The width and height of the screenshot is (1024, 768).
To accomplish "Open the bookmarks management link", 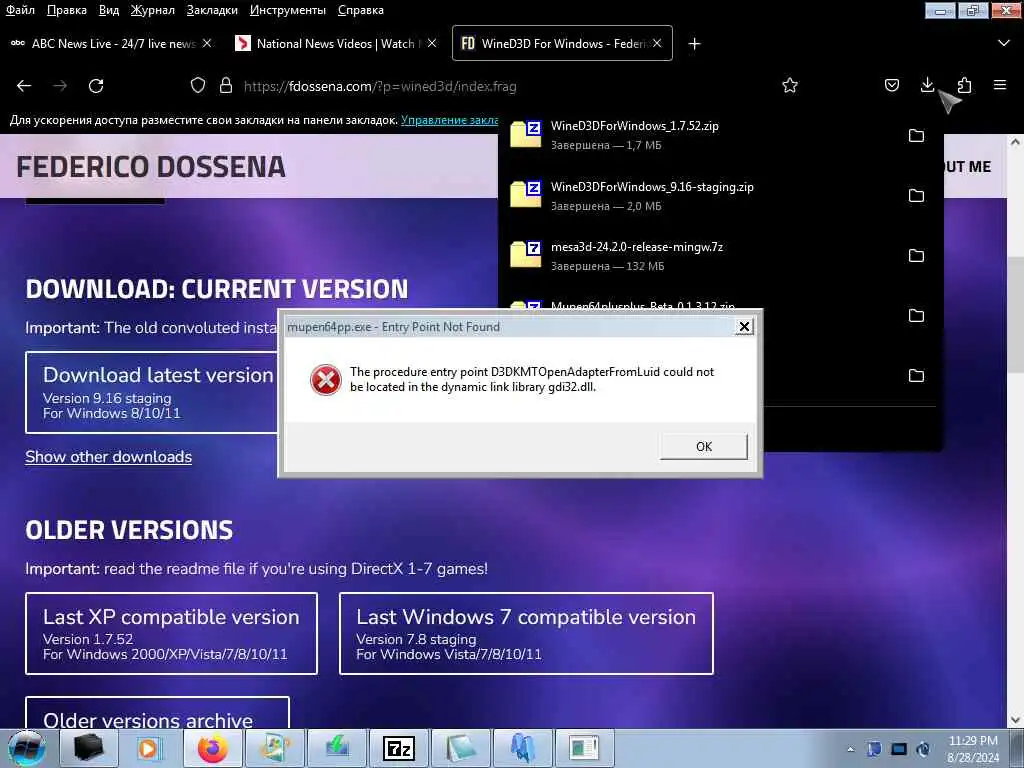I will pyautogui.click(x=450, y=120).
